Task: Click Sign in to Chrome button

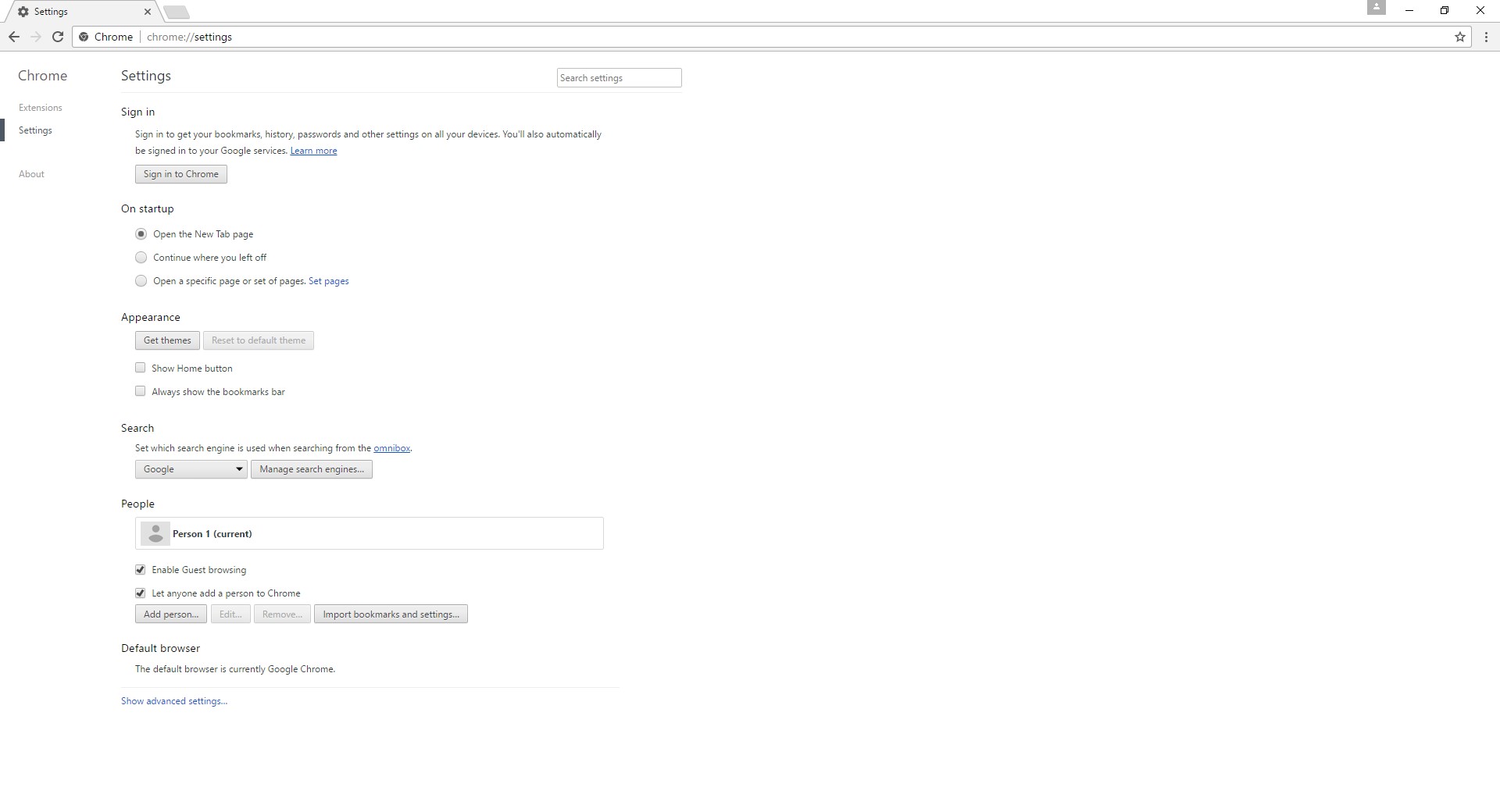Action: coord(181,174)
